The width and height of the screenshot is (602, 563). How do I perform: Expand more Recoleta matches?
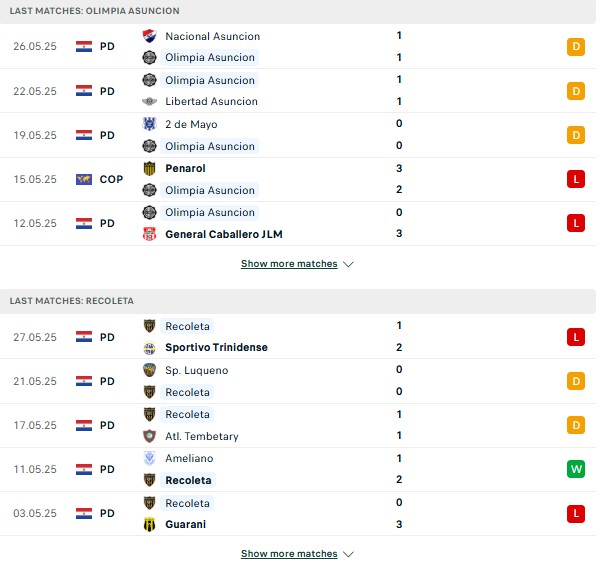[x=289, y=554]
